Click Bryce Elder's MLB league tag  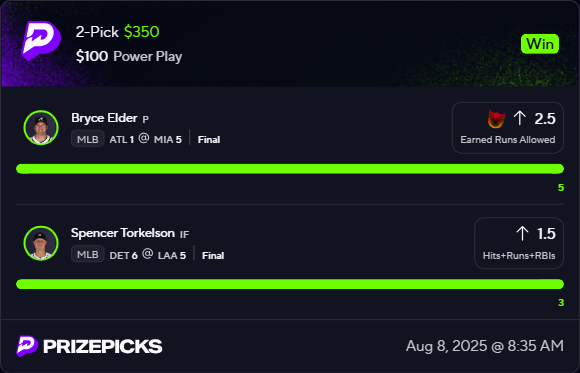click(88, 139)
